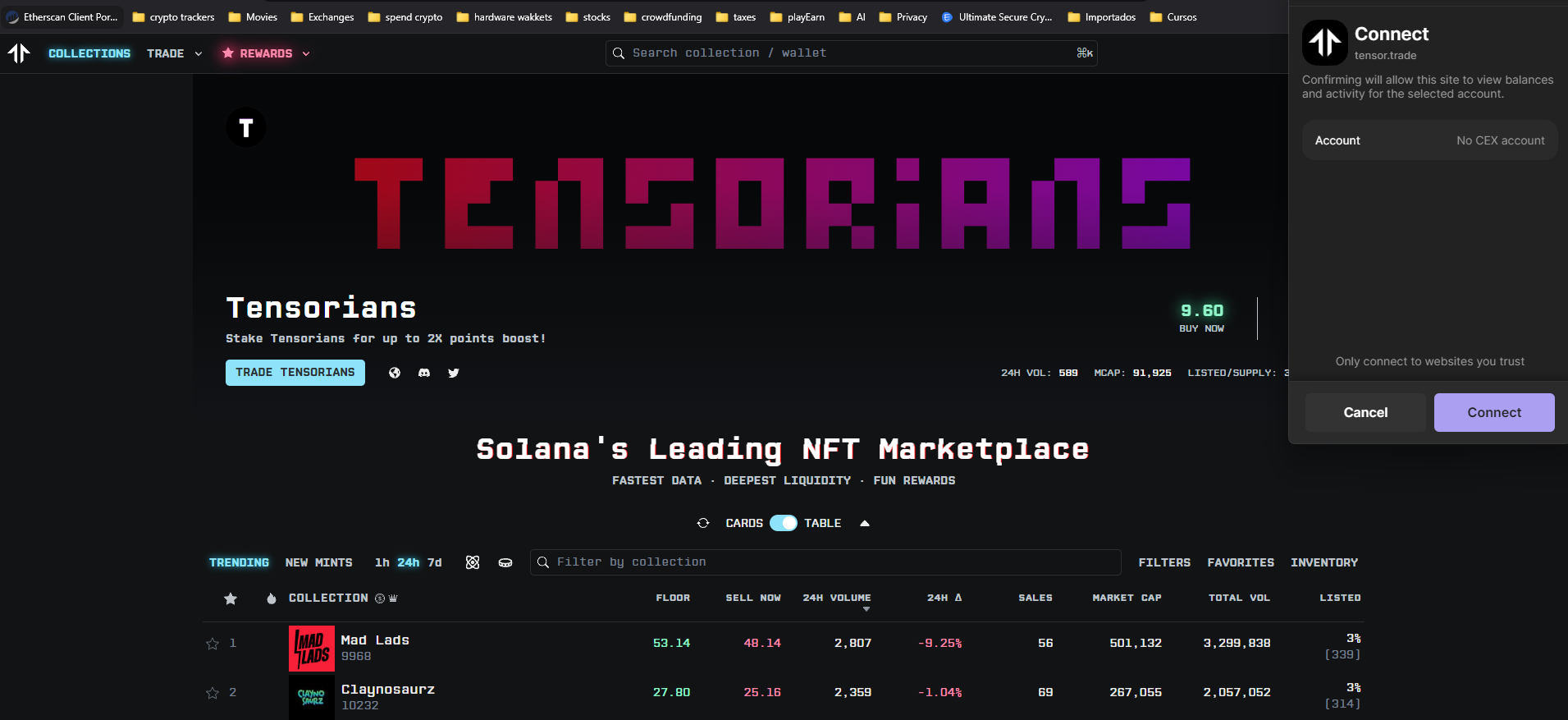This screenshot has height=720, width=1568.
Task: Switch to the Trending tab
Action: click(x=239, y=562)
